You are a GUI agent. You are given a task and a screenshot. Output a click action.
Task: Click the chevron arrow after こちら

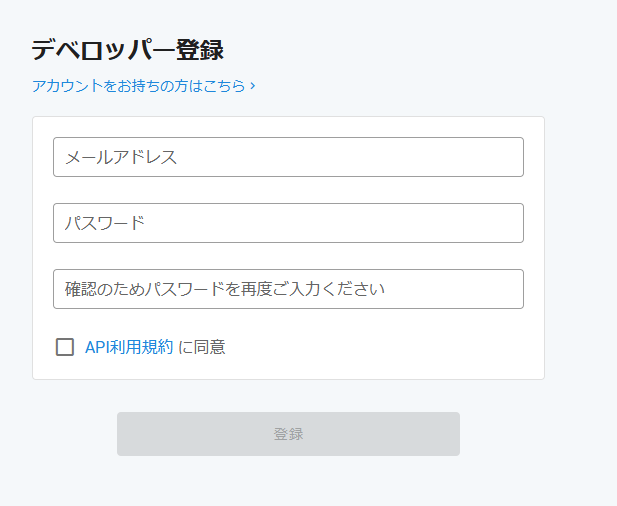(x=253, y=85)
